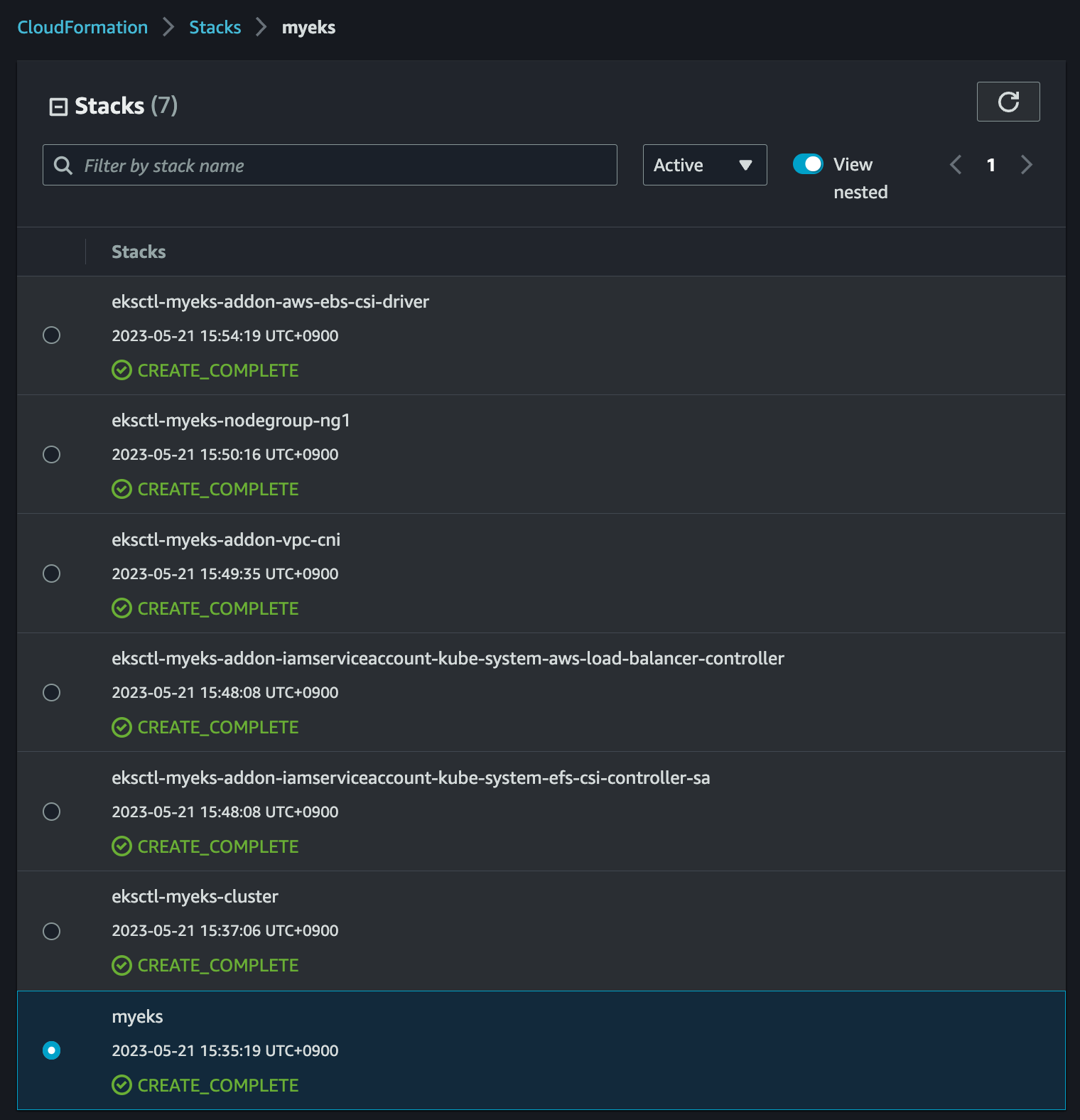Open stack eksctl-myeks-cluster
Image resolution: width=1080 pixels, height=1120 pixels.
(195, 897)
